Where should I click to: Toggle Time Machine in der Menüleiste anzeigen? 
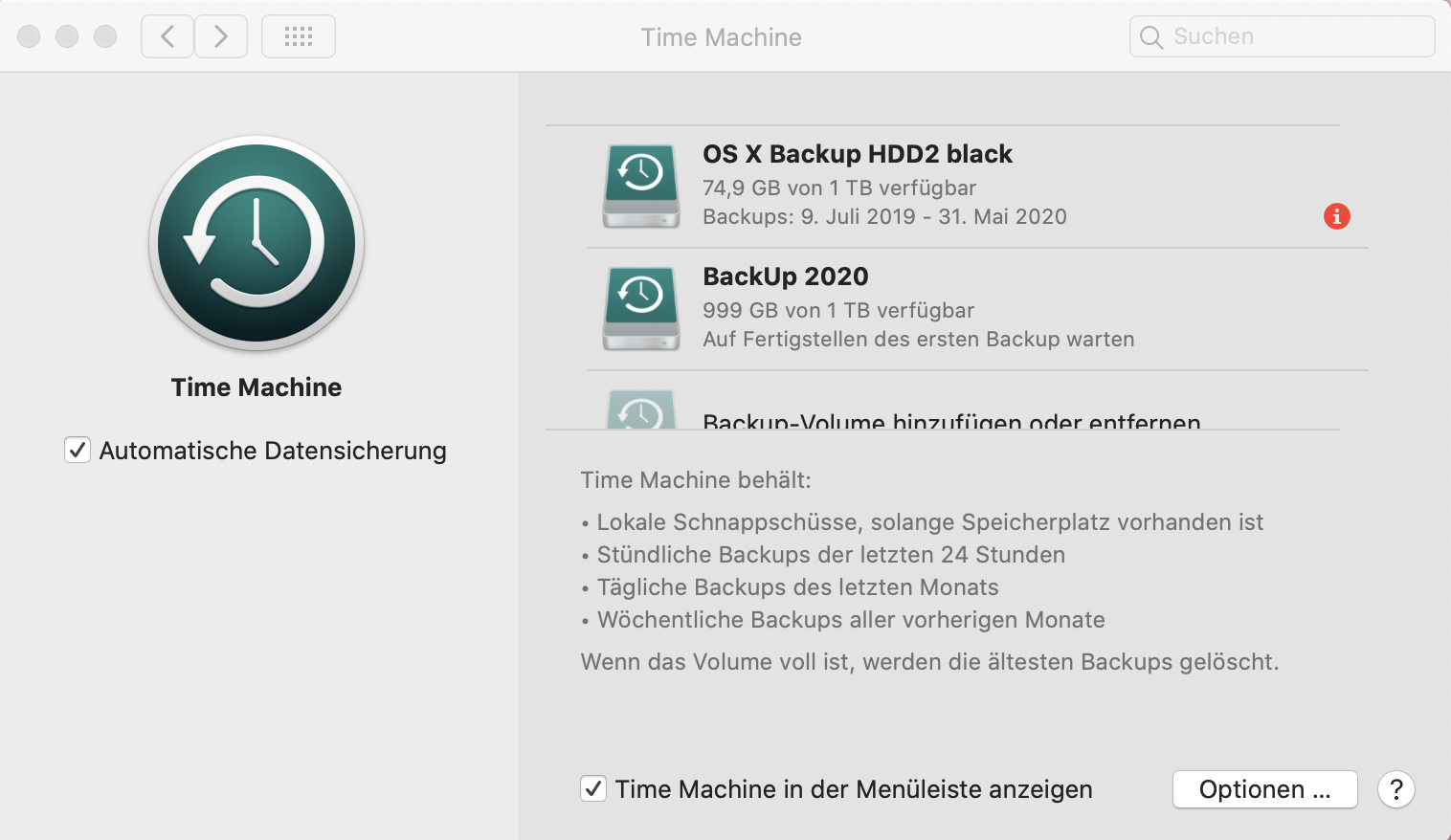(593, 789)
